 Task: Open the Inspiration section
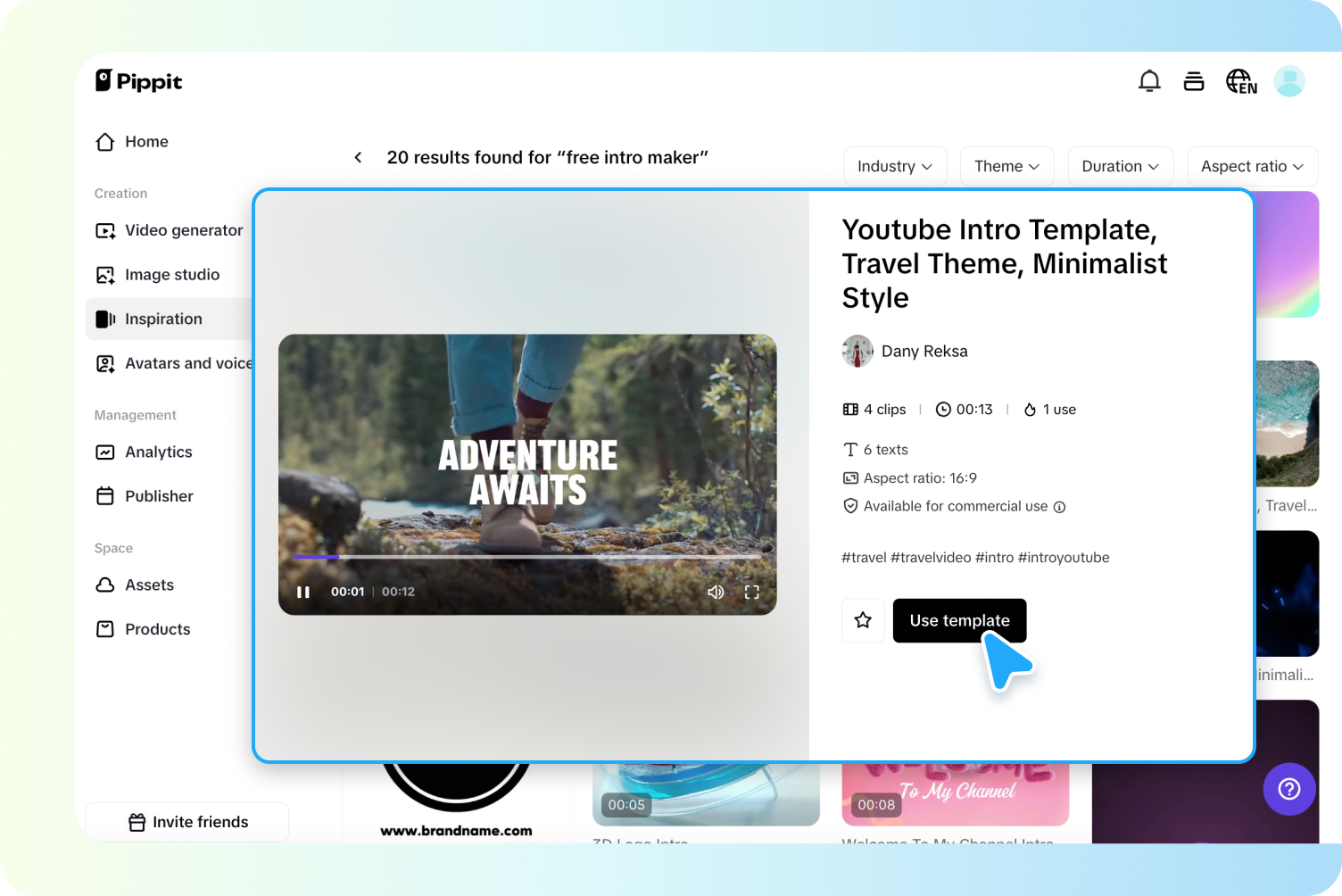point(163,319)
